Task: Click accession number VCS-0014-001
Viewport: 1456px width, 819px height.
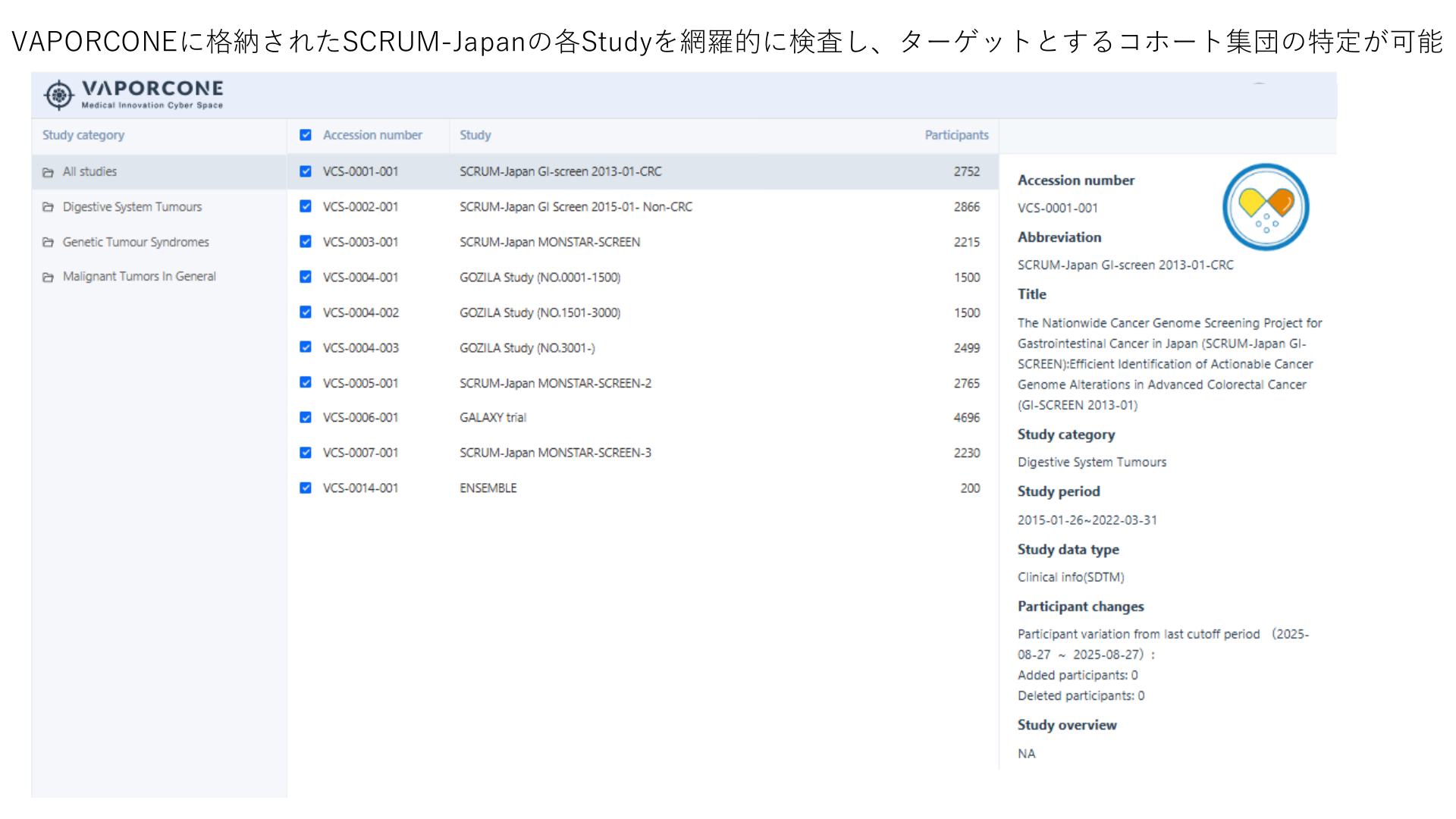Action: [x=360, y=488]
